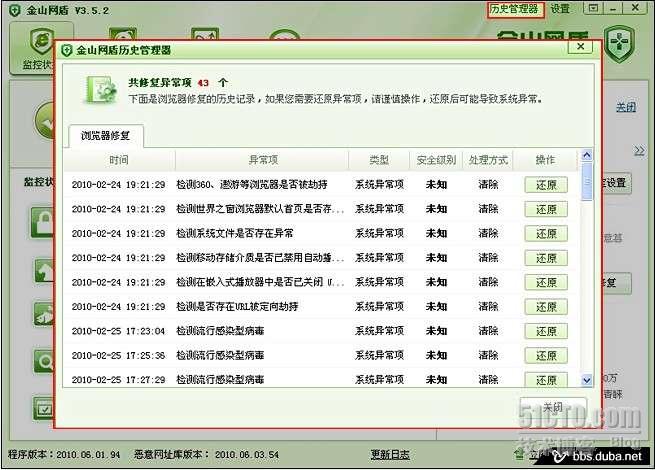Sort by the 时间 column header

[119, 160]
